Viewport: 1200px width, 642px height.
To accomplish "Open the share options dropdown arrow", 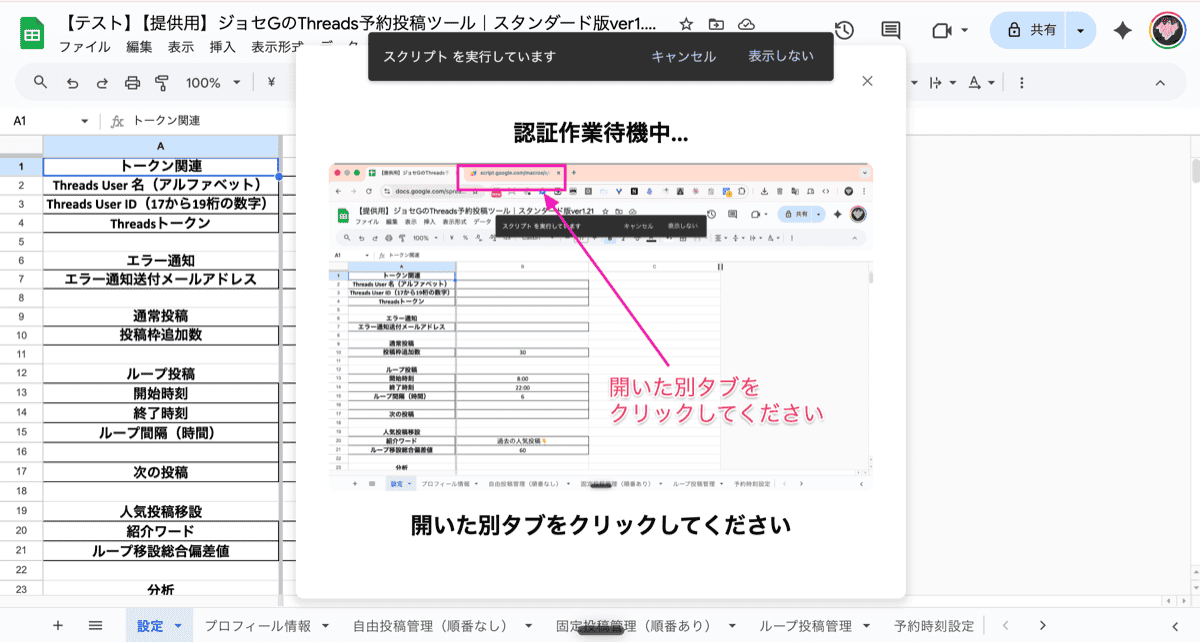I will coord(1080,31).
